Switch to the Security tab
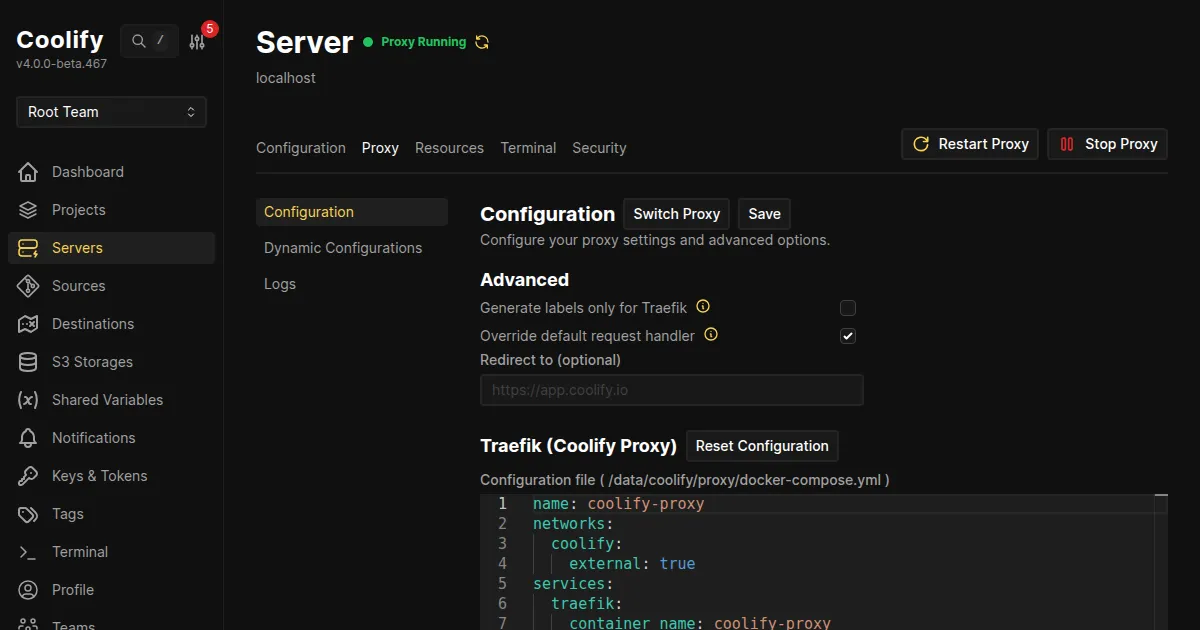Screen dimensions: 1200x630 click(599, 148)
